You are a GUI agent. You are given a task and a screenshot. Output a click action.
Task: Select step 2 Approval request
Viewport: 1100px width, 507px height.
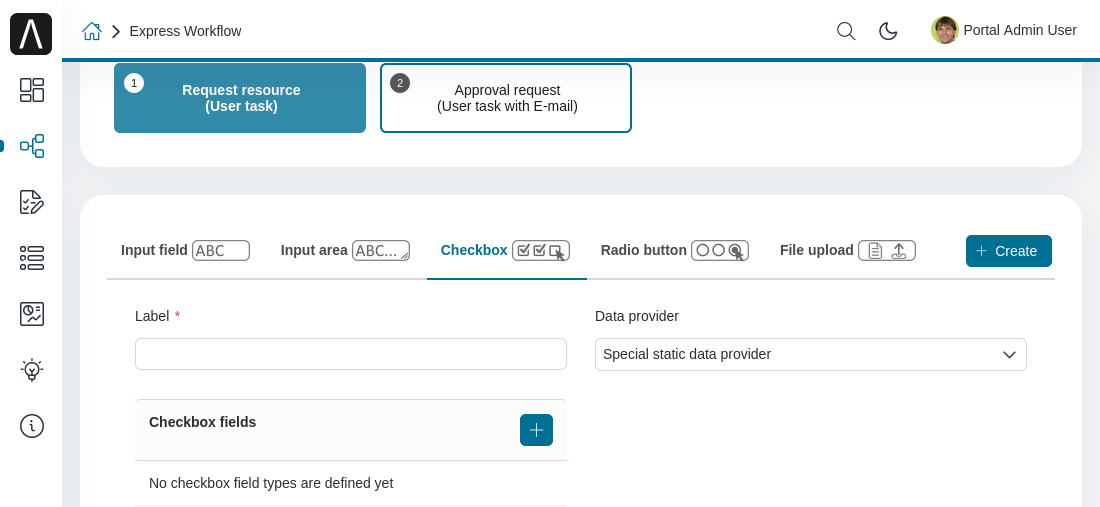click(506, 98)
